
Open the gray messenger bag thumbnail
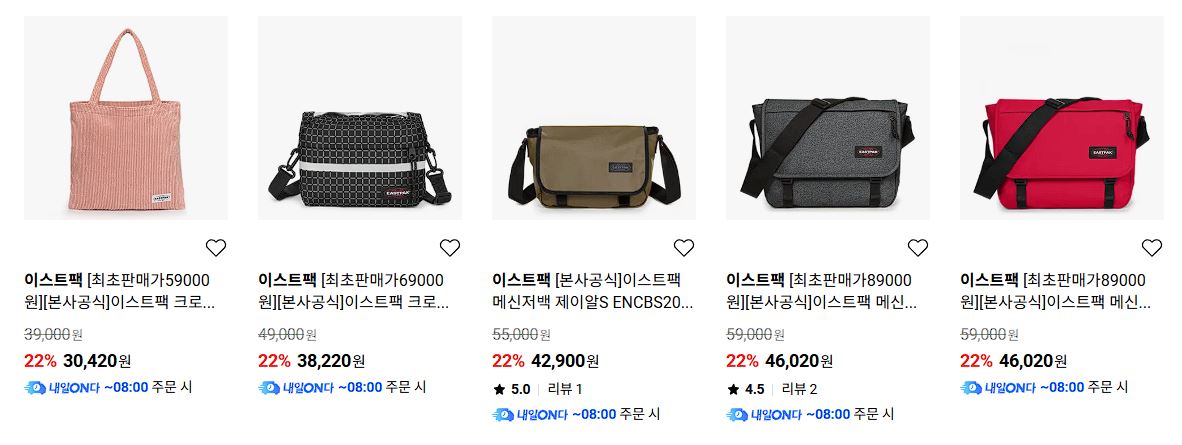click(828, 118)
